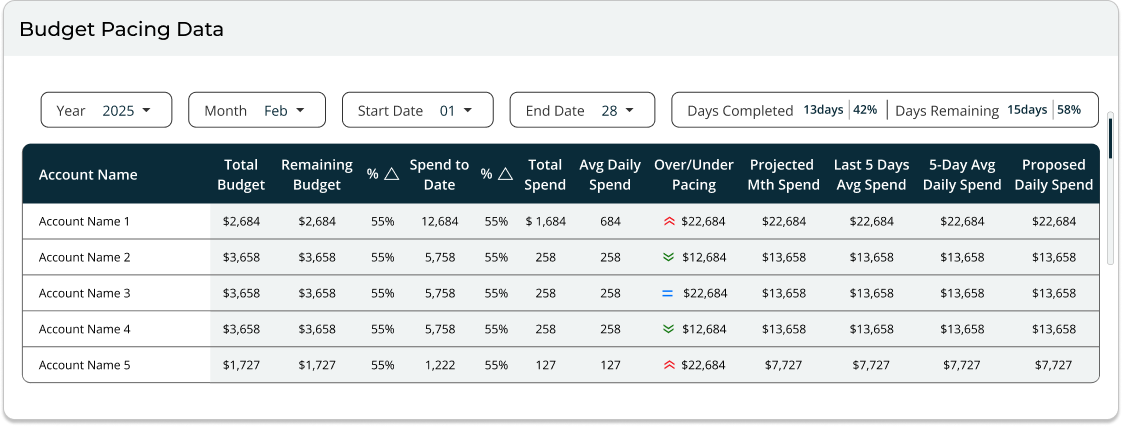Click green down-arrows icon for Account Name 4
Screen dimensions: 1122x426
tap(669, 329)
